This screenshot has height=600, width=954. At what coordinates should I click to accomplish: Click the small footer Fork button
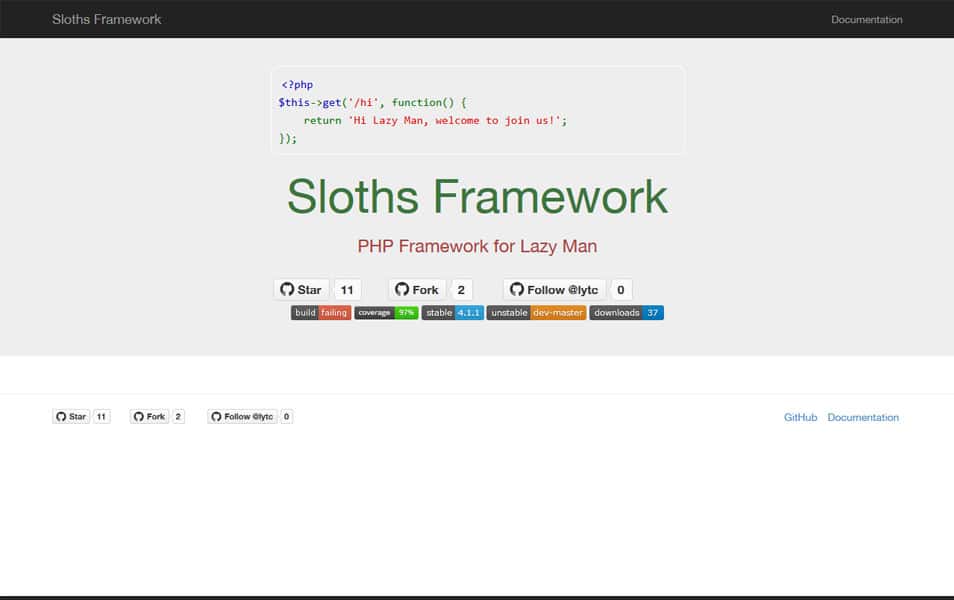tap(149, 417)
